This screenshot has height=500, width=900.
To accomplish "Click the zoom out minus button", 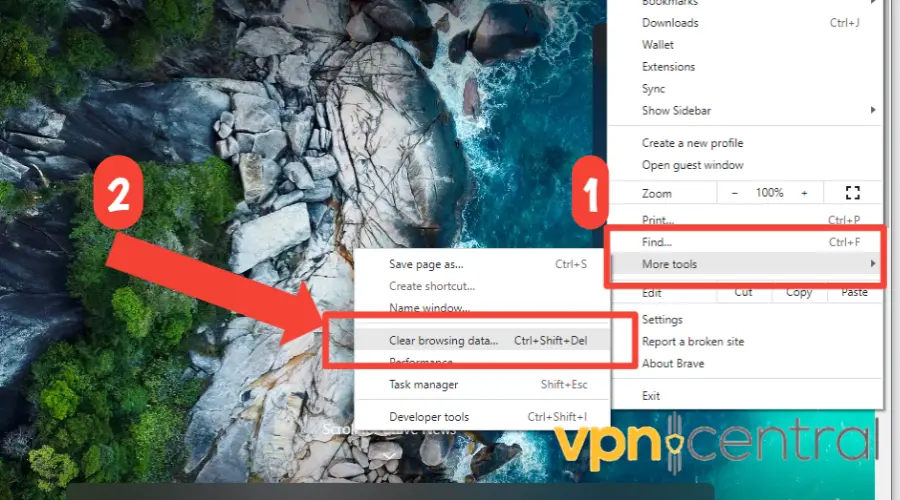I will (735, 193).
